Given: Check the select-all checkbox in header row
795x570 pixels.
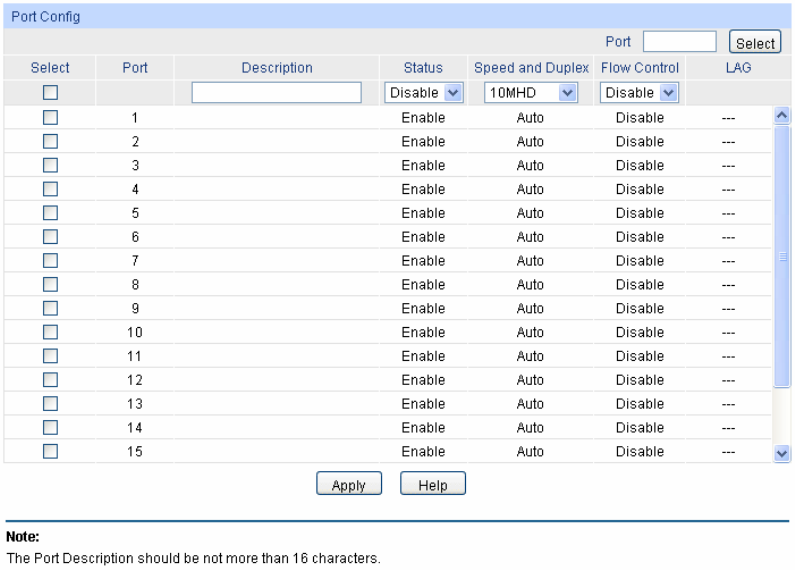Looking at the screenshot, I should pyautogui.click(x=50, y=93).
